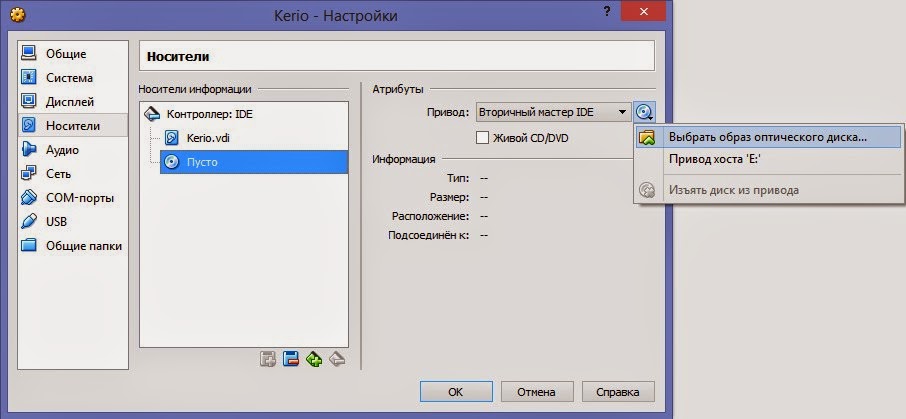Add a new controller with green plus icon
906x419 pixels.
click(314, 359)
